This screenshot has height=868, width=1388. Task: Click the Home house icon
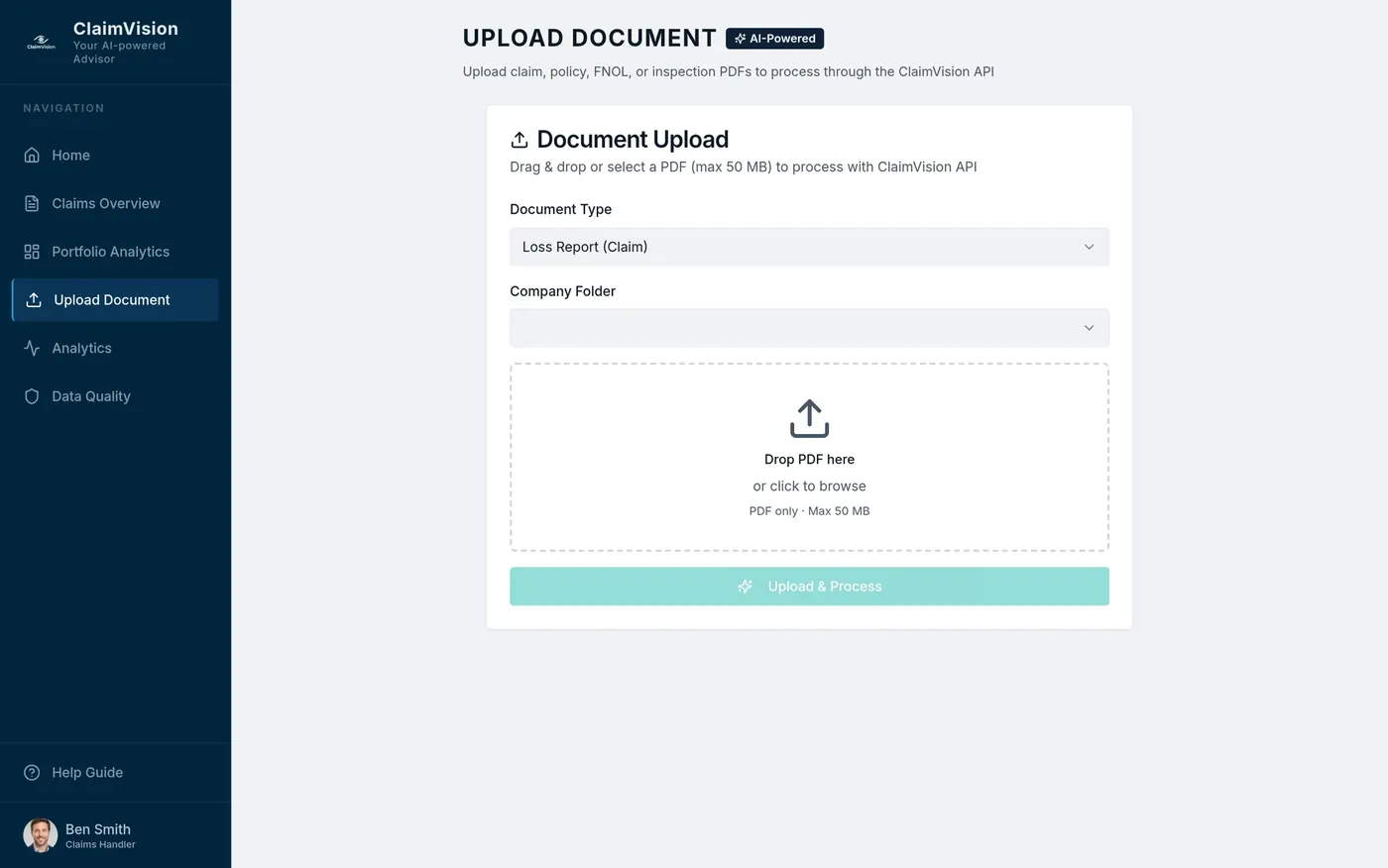(x=32, y=156)
